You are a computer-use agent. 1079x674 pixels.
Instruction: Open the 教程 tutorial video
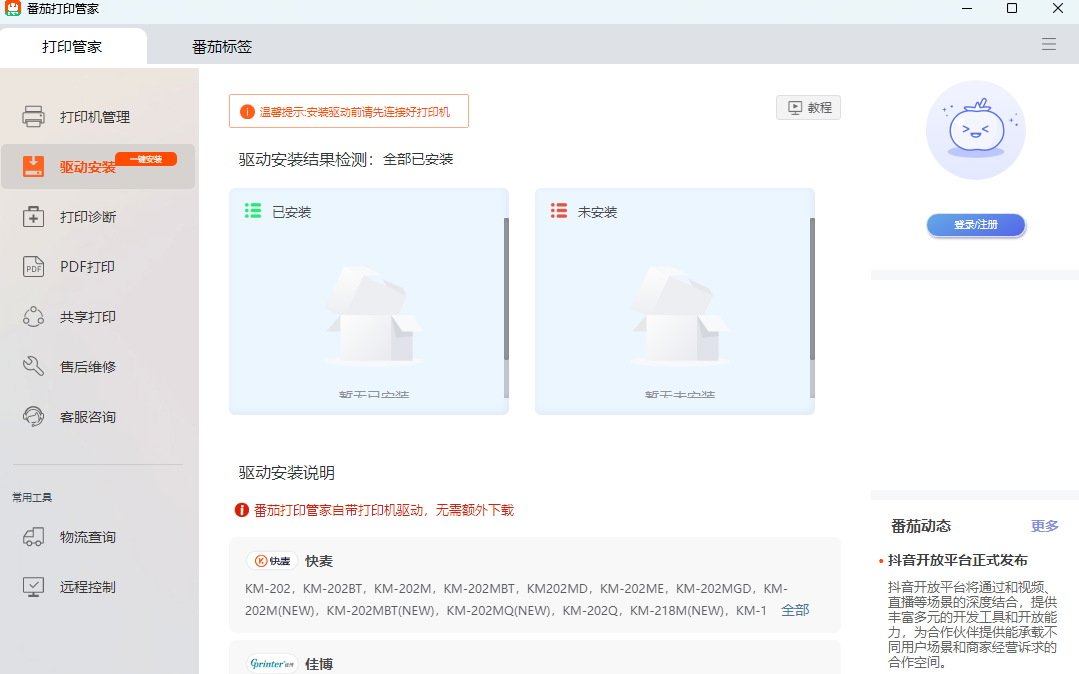(808, 106)
